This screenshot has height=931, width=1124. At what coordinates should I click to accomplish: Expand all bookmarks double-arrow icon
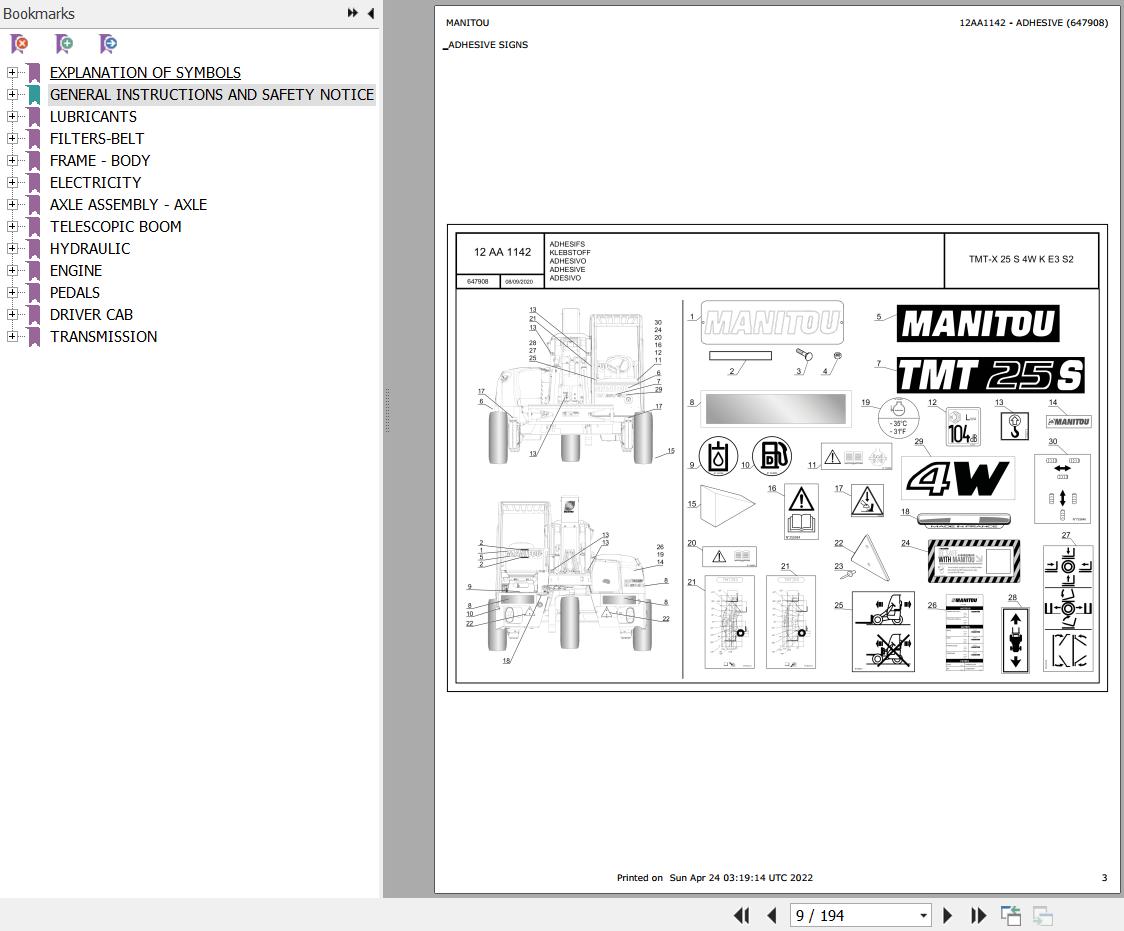click(x=353, y=13)
